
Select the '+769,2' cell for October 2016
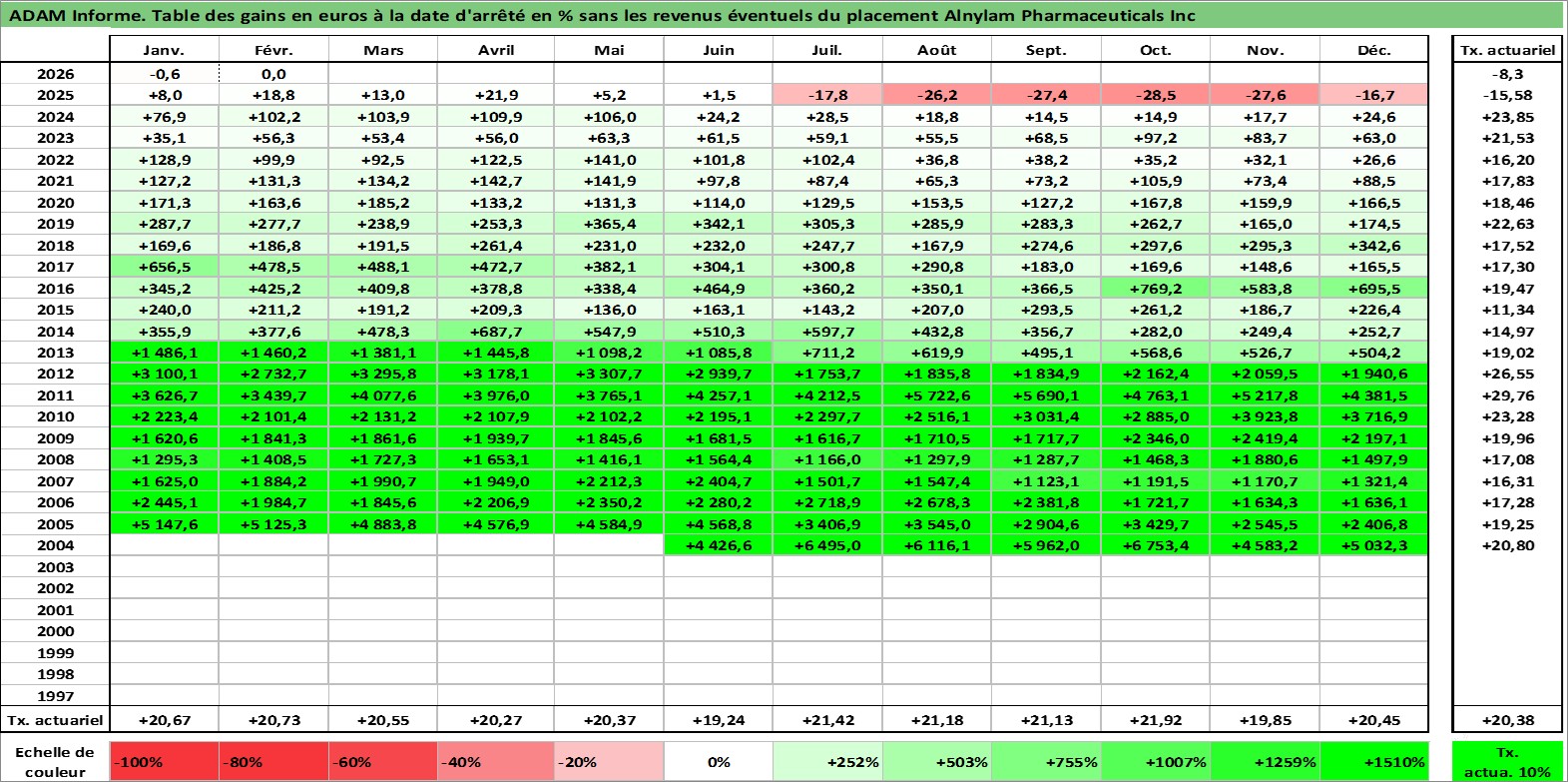1156,289
